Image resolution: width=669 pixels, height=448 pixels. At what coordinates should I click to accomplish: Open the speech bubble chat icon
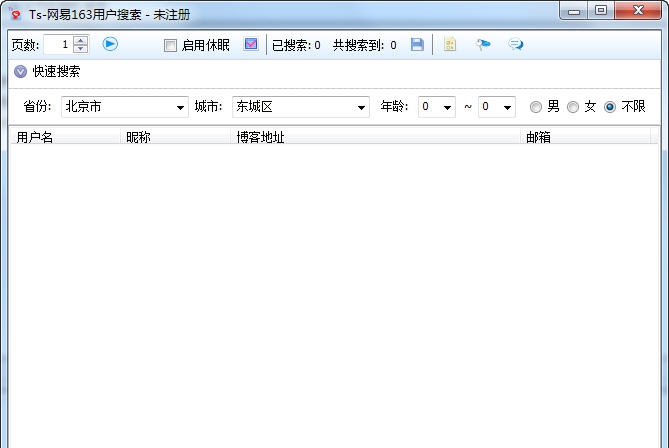click(515, 44)
